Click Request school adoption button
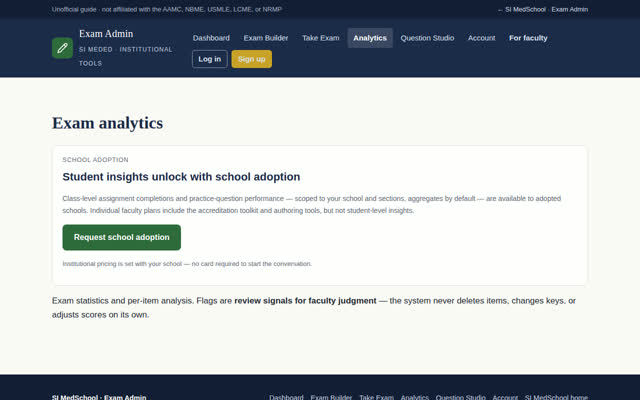This screenshot has width=640, height=400. click(x=122, y=237)
